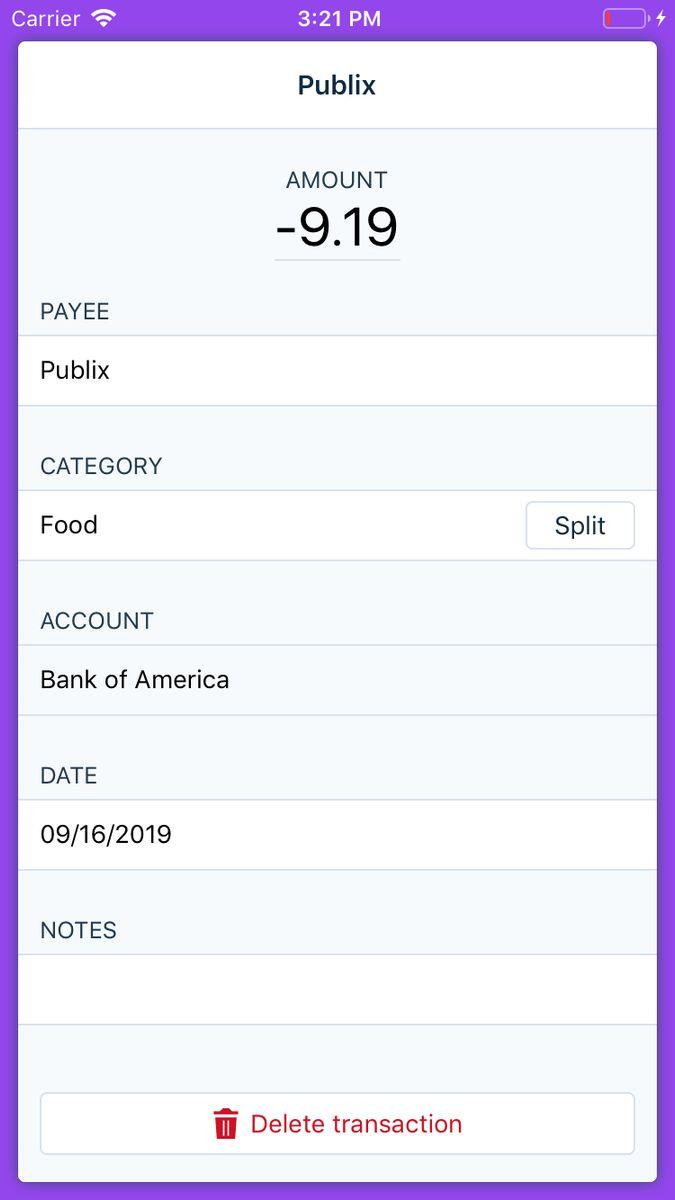Split the transaction into categories
The width and height of the screenshot is (675, 1200).
coord(580,525)
